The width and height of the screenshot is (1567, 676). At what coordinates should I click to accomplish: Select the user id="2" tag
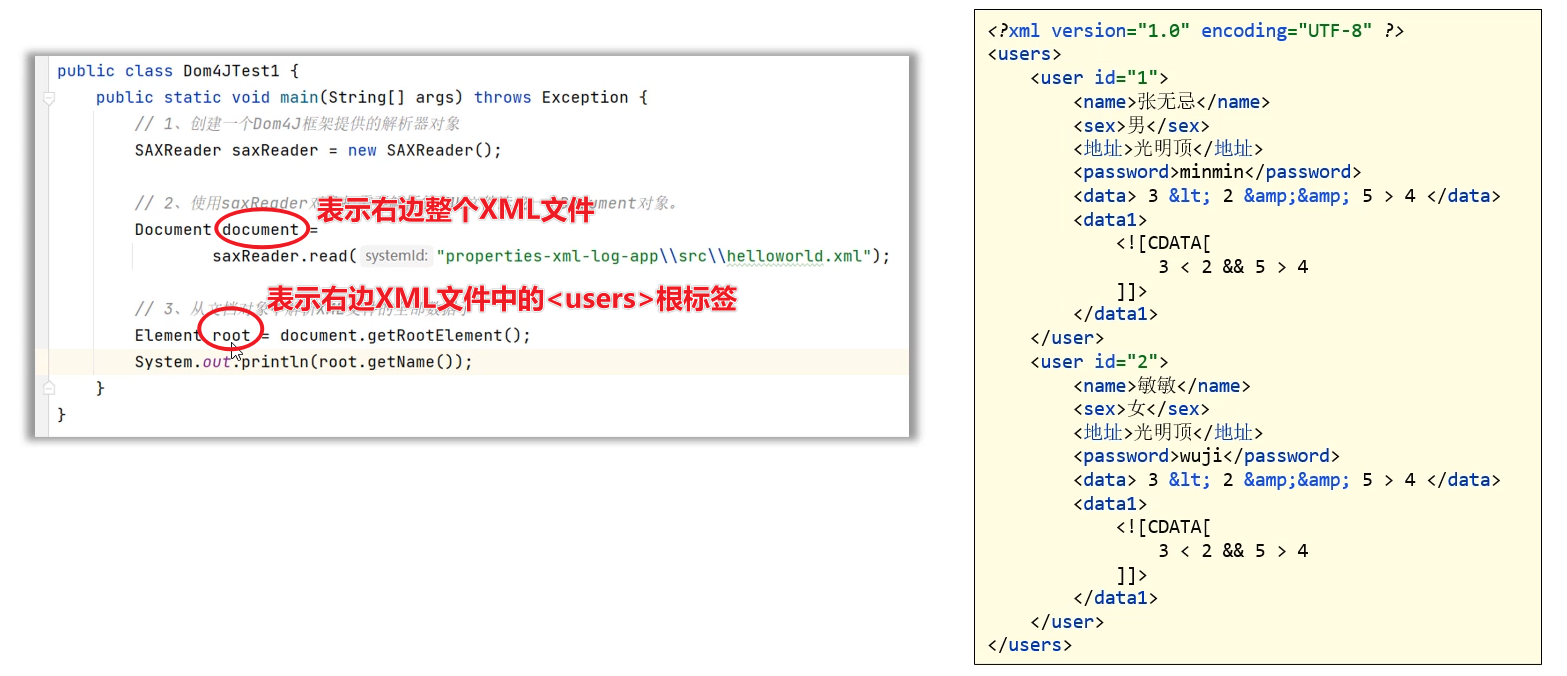click(x=1098, y=362)
